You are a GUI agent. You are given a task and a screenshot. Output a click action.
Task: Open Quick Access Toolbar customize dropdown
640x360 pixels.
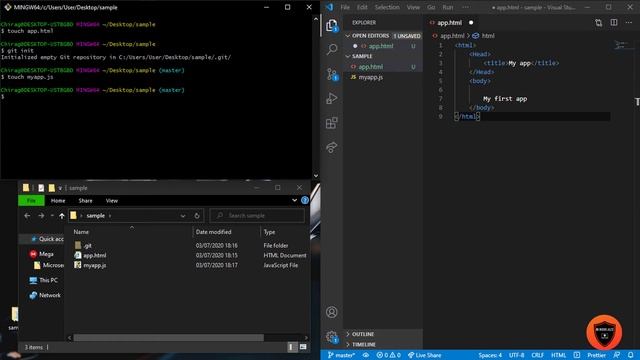(60, 188)
